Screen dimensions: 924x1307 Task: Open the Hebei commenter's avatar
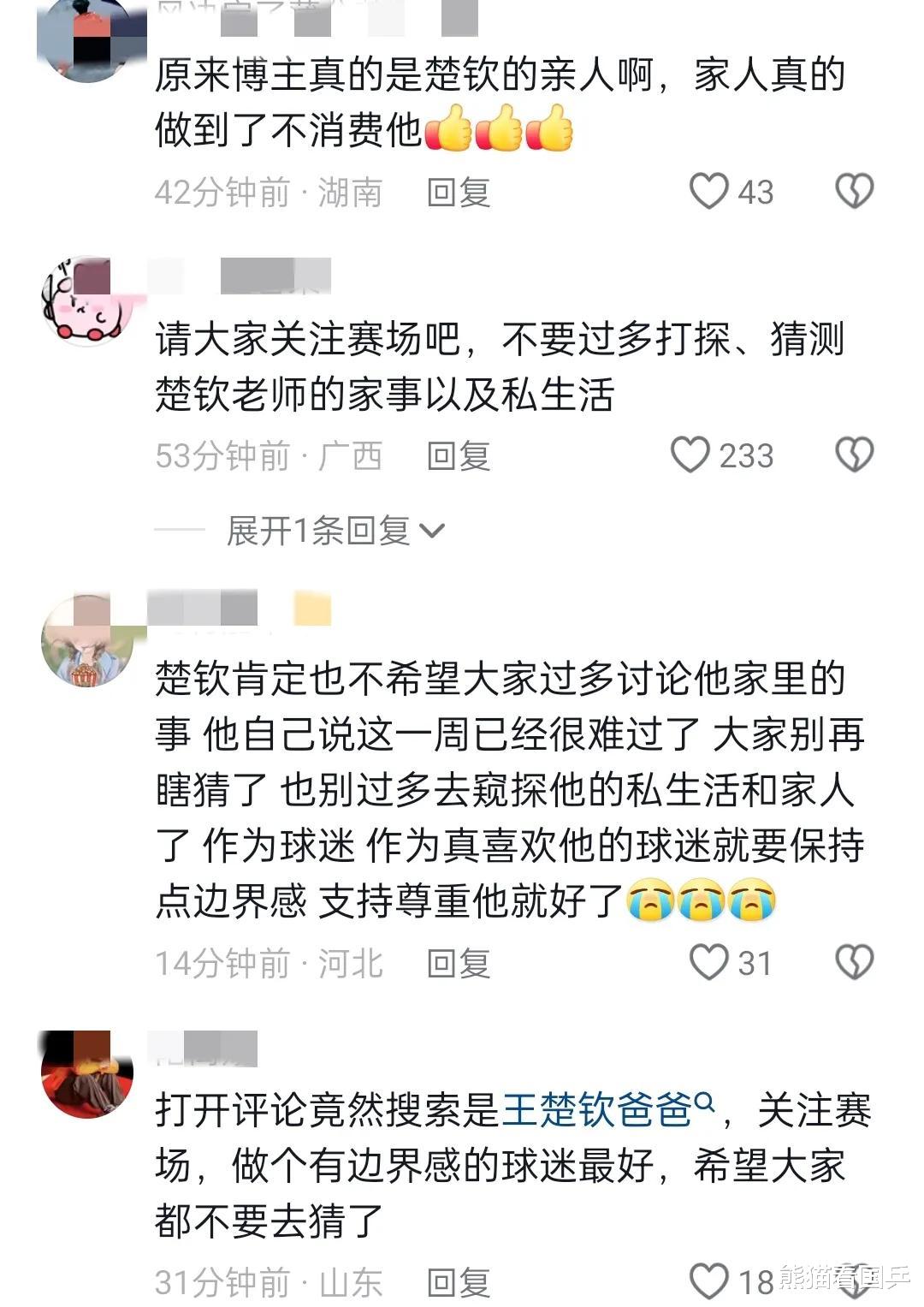coord(87,639)
